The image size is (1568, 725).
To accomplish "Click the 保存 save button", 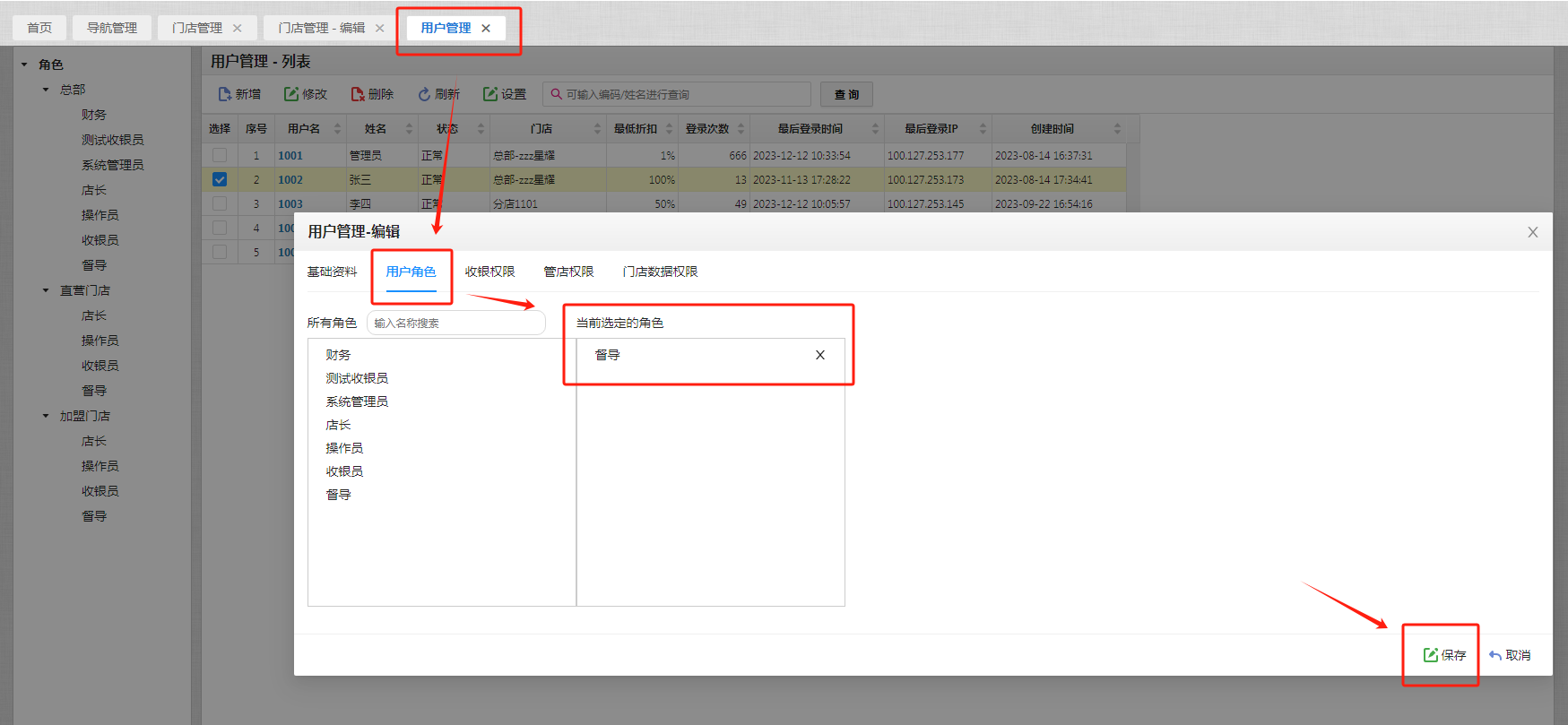I will [1445, 655].
